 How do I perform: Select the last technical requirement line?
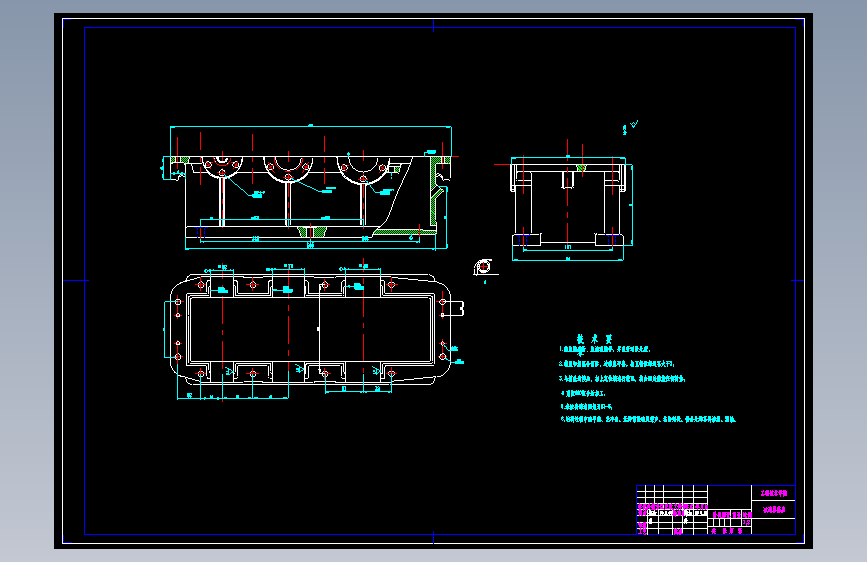[x=647, y=419]
